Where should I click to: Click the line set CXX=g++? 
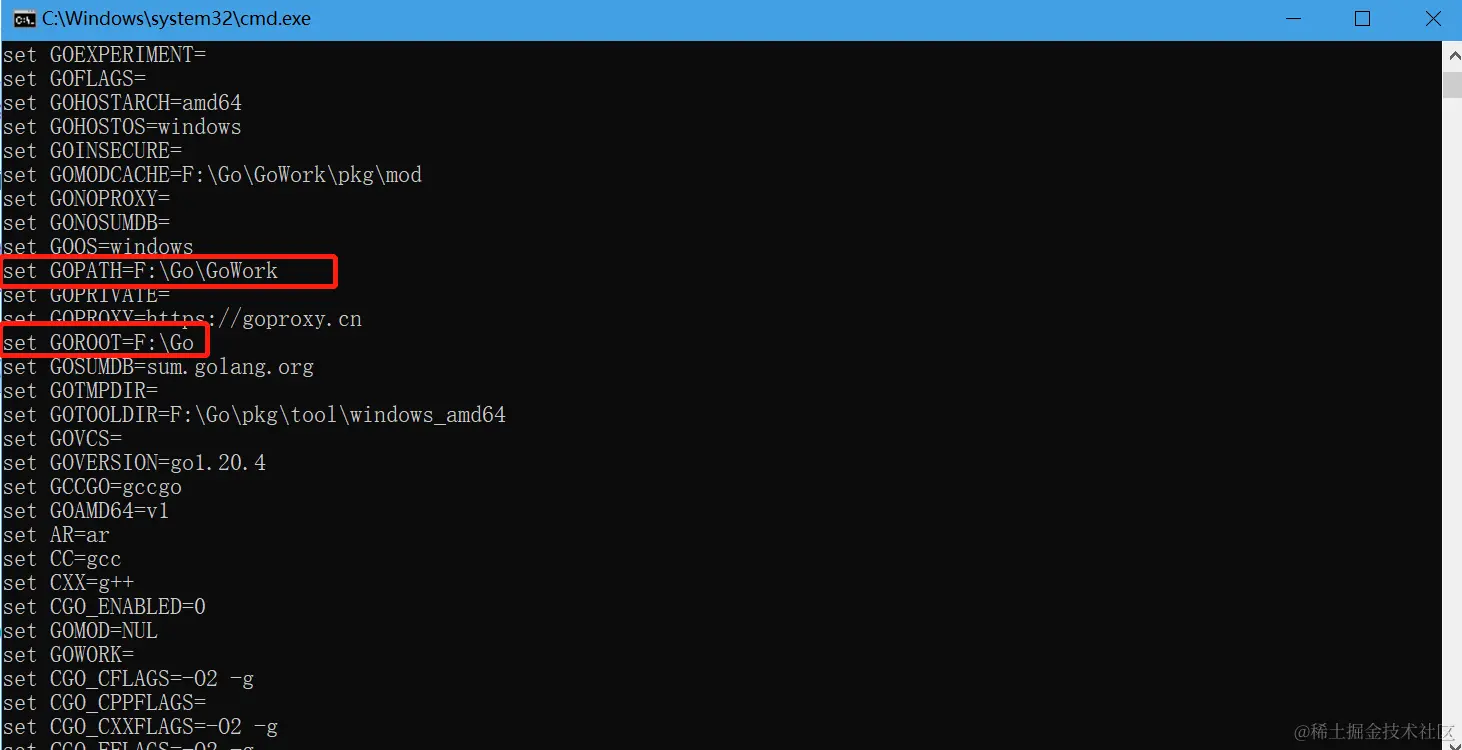pyautogui.click(x=68, y=583)
